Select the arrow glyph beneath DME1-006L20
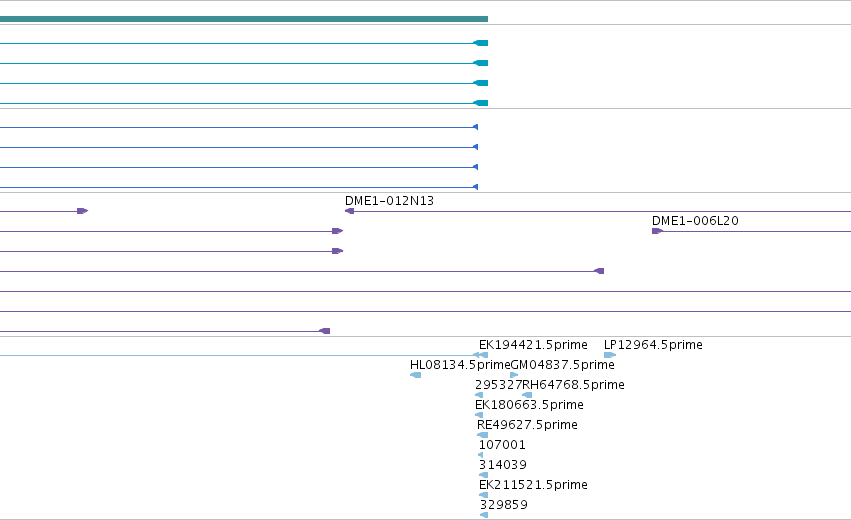Viewport: 851px width, 520px height. point(657,231)
